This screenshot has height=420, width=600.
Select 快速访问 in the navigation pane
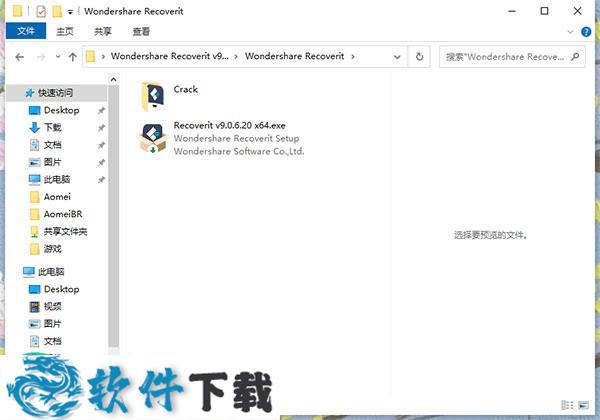pyautogui.click(x=55, y=93)
